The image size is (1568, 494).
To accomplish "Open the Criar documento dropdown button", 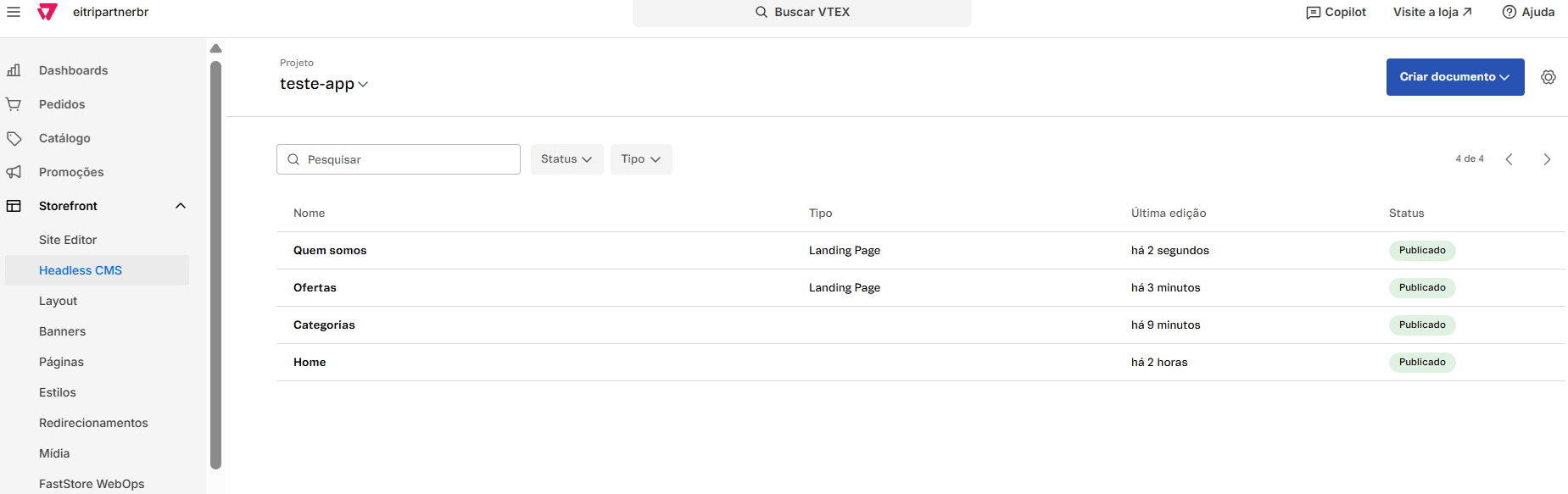I will click(1454, 77).
